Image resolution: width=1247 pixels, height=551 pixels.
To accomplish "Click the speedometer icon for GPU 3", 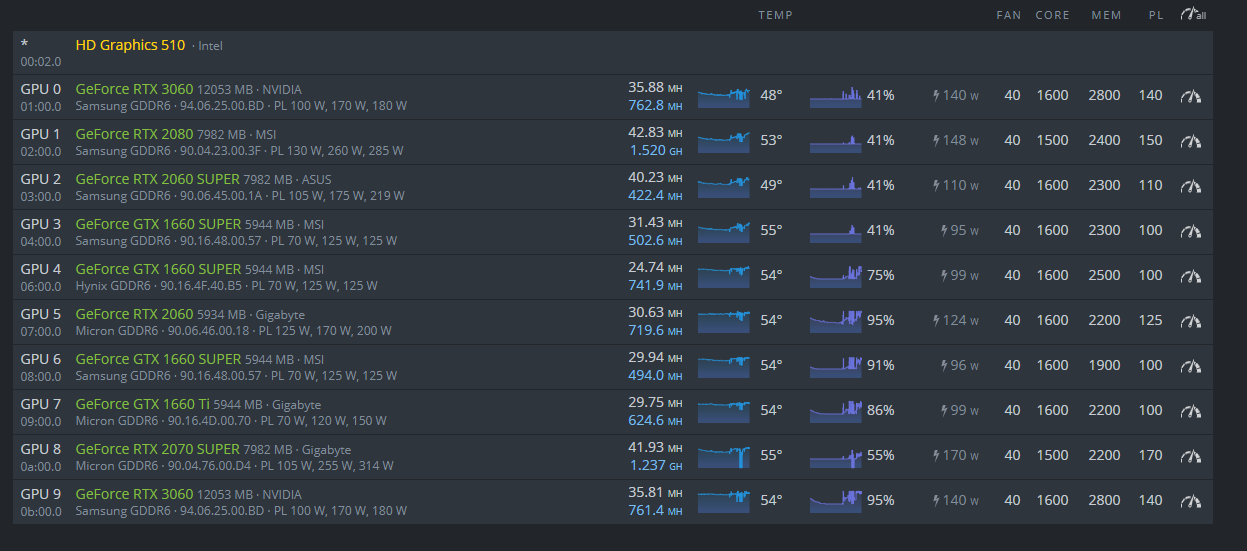I will pyautogui.click(x=1190, y=231).
